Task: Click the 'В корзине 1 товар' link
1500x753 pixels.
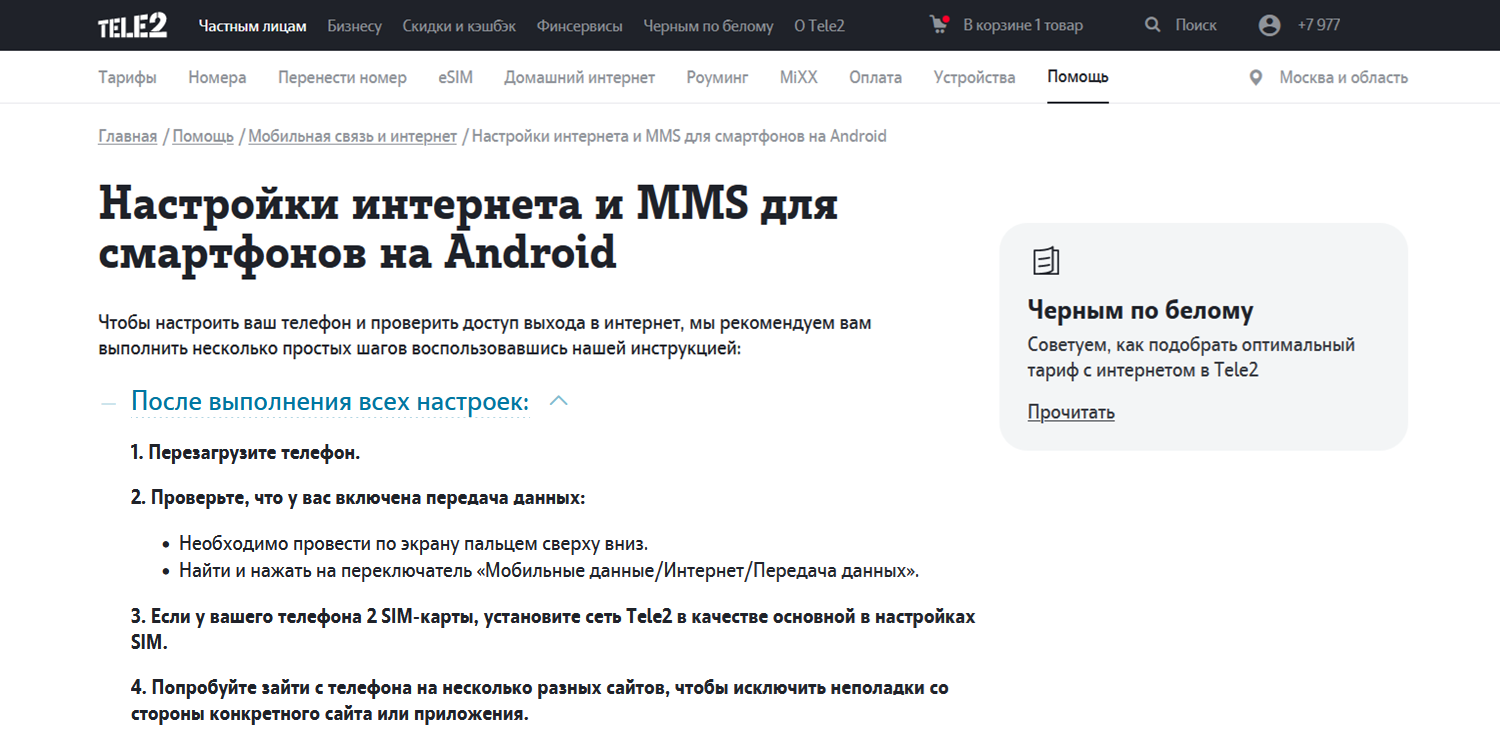Action: click(x=1022, y=25)
